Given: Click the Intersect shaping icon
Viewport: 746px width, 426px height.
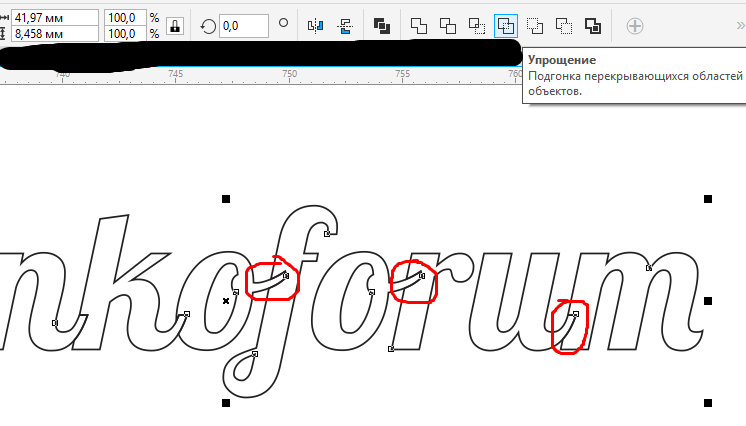Looking at the screenshot, I should (x=477, y=25).
